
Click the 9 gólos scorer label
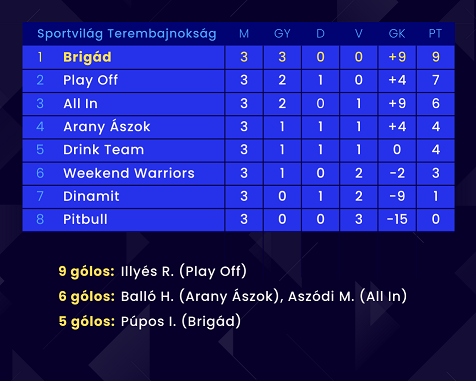(87, 271)
